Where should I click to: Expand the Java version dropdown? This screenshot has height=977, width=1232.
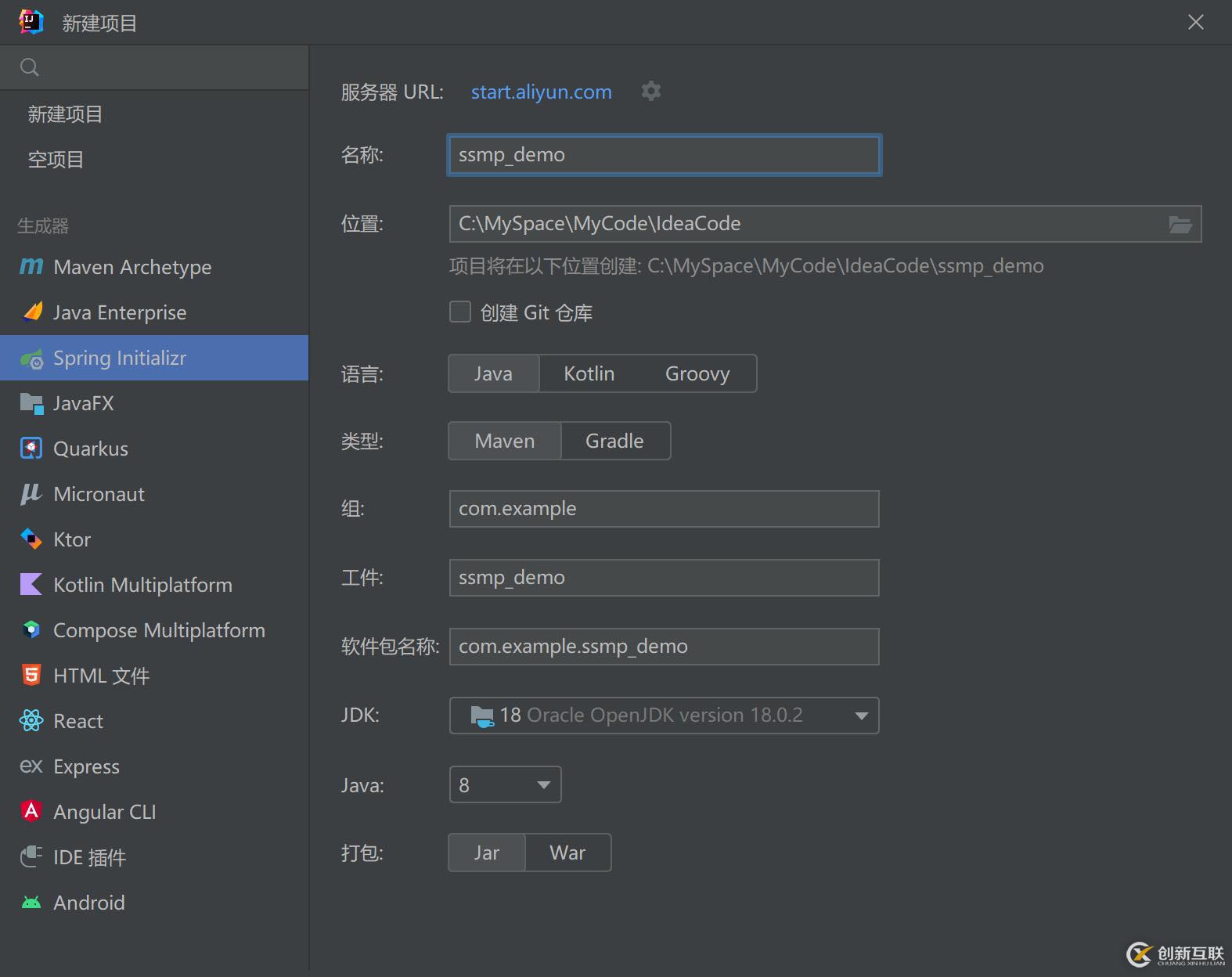click(543, 785)
